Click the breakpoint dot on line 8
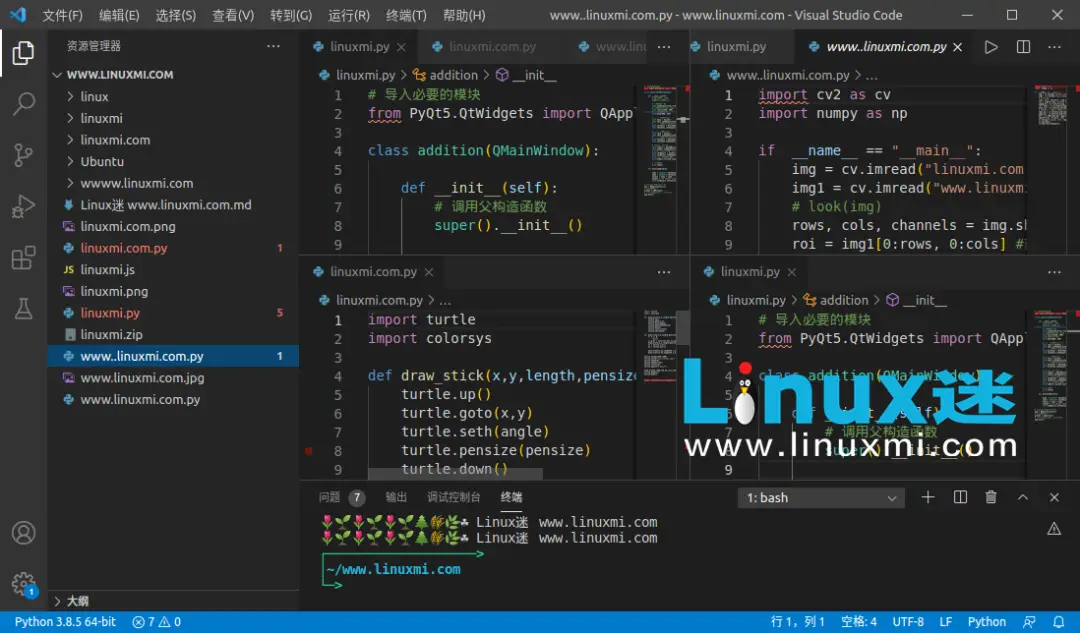The width and height of the screenshot is (1080, 633). coord(309,451)
